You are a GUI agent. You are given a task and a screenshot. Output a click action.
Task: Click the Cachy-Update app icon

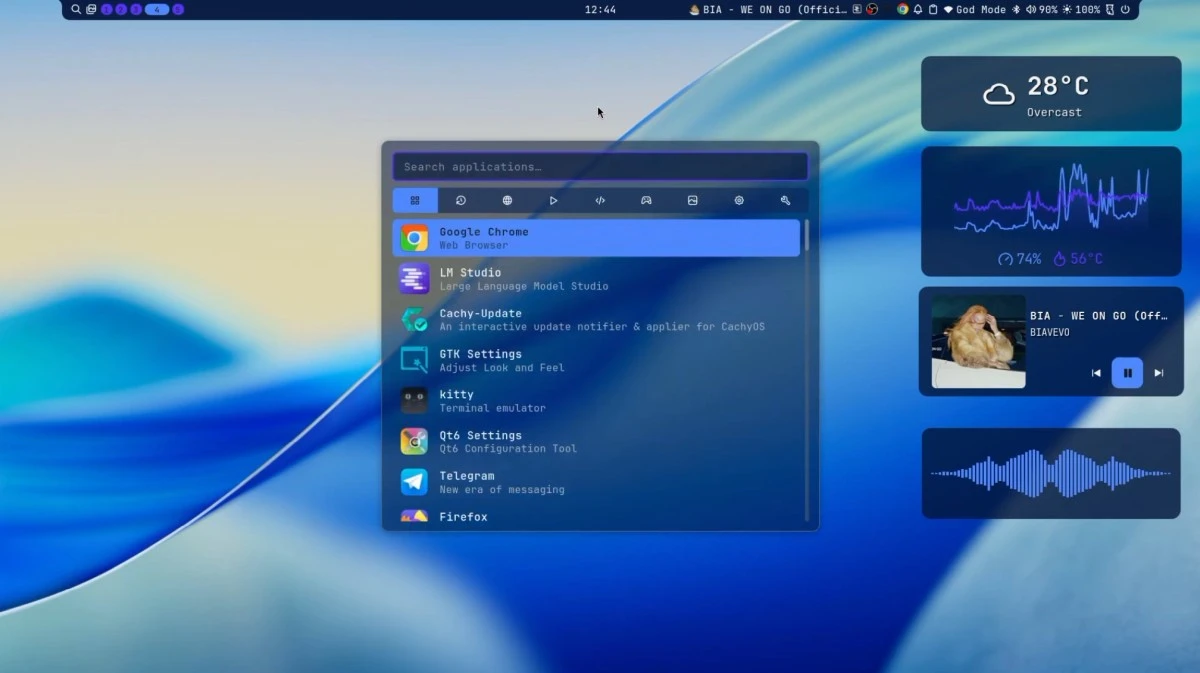[414, 319]
